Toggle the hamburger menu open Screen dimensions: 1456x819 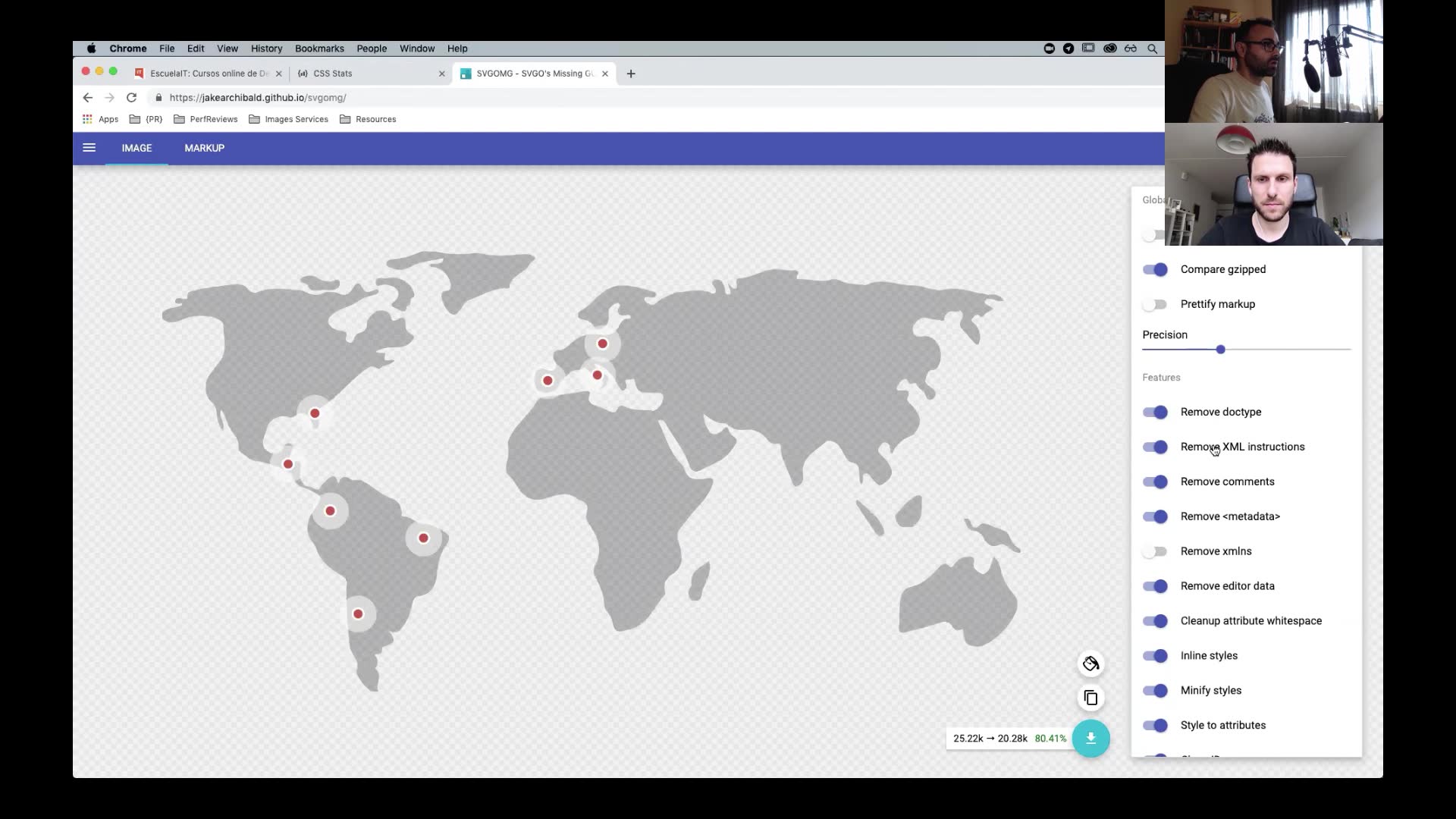pyautogui.click(x=88, y=147)
